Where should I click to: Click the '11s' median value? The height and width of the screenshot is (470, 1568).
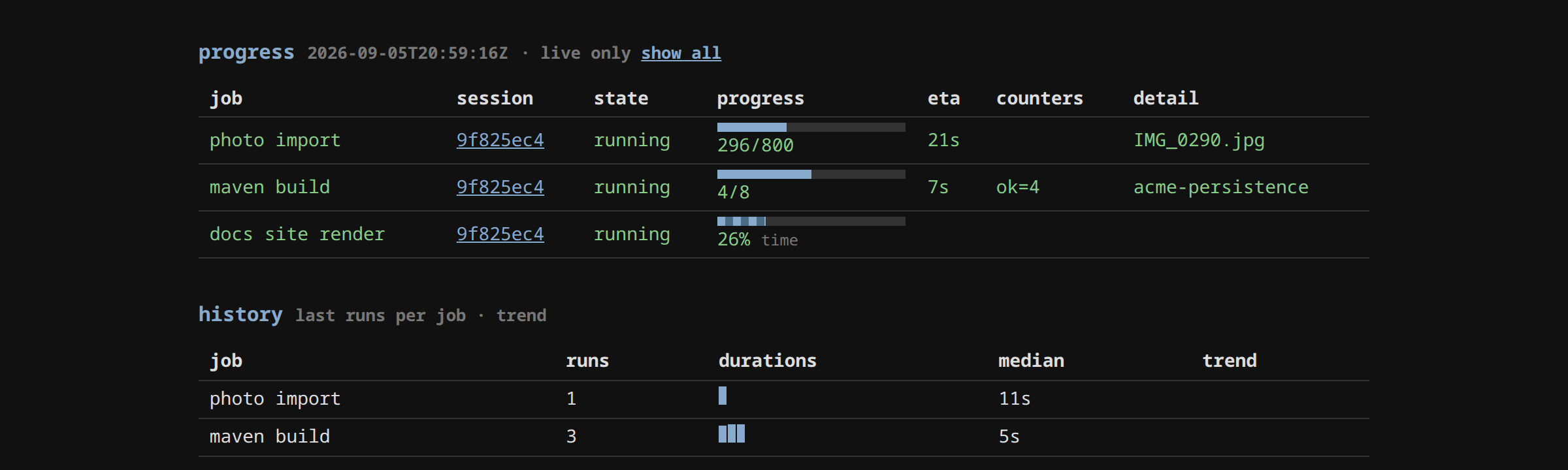click(x=1015, y=399)
